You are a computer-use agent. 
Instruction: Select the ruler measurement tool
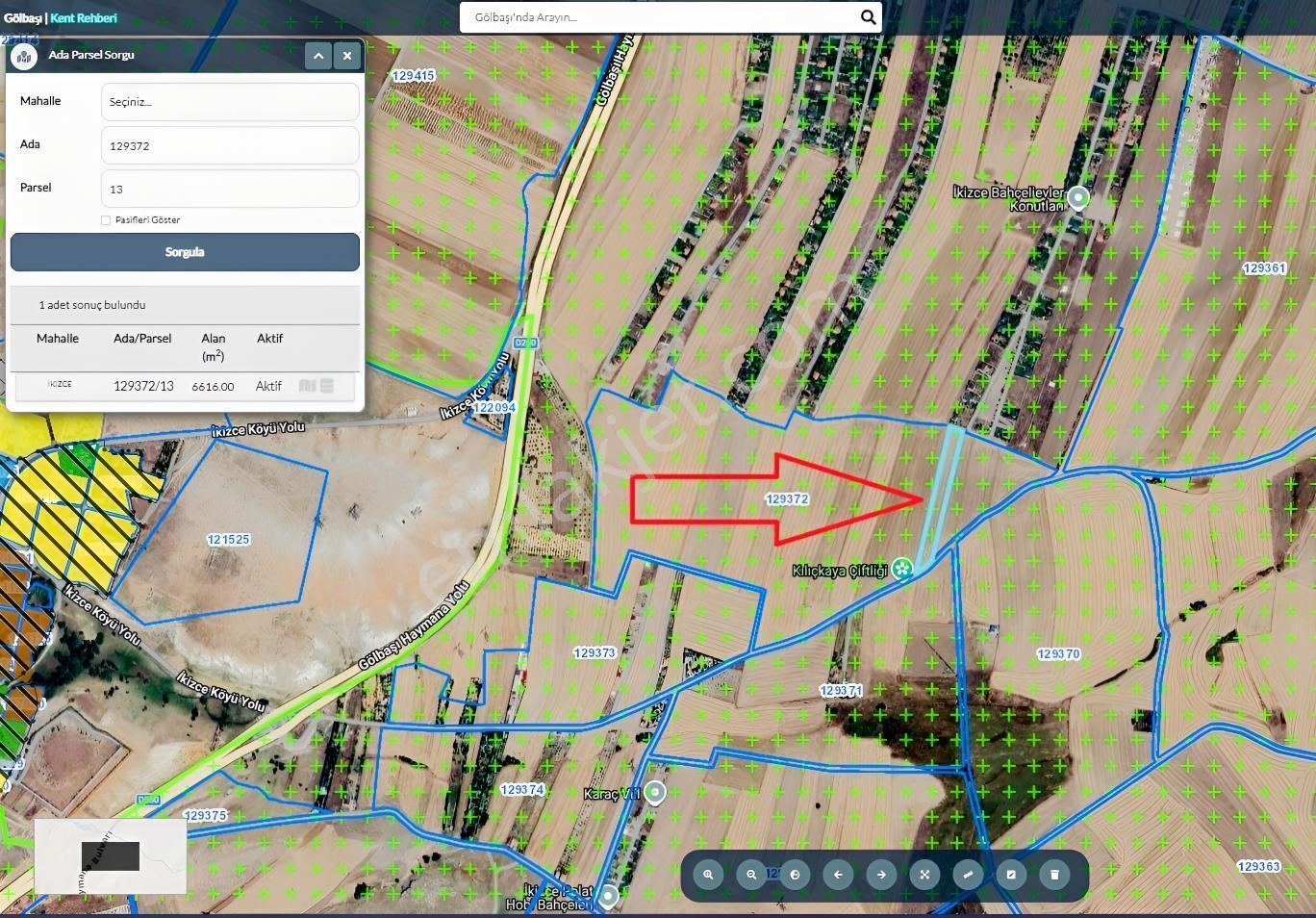point(968,875)
